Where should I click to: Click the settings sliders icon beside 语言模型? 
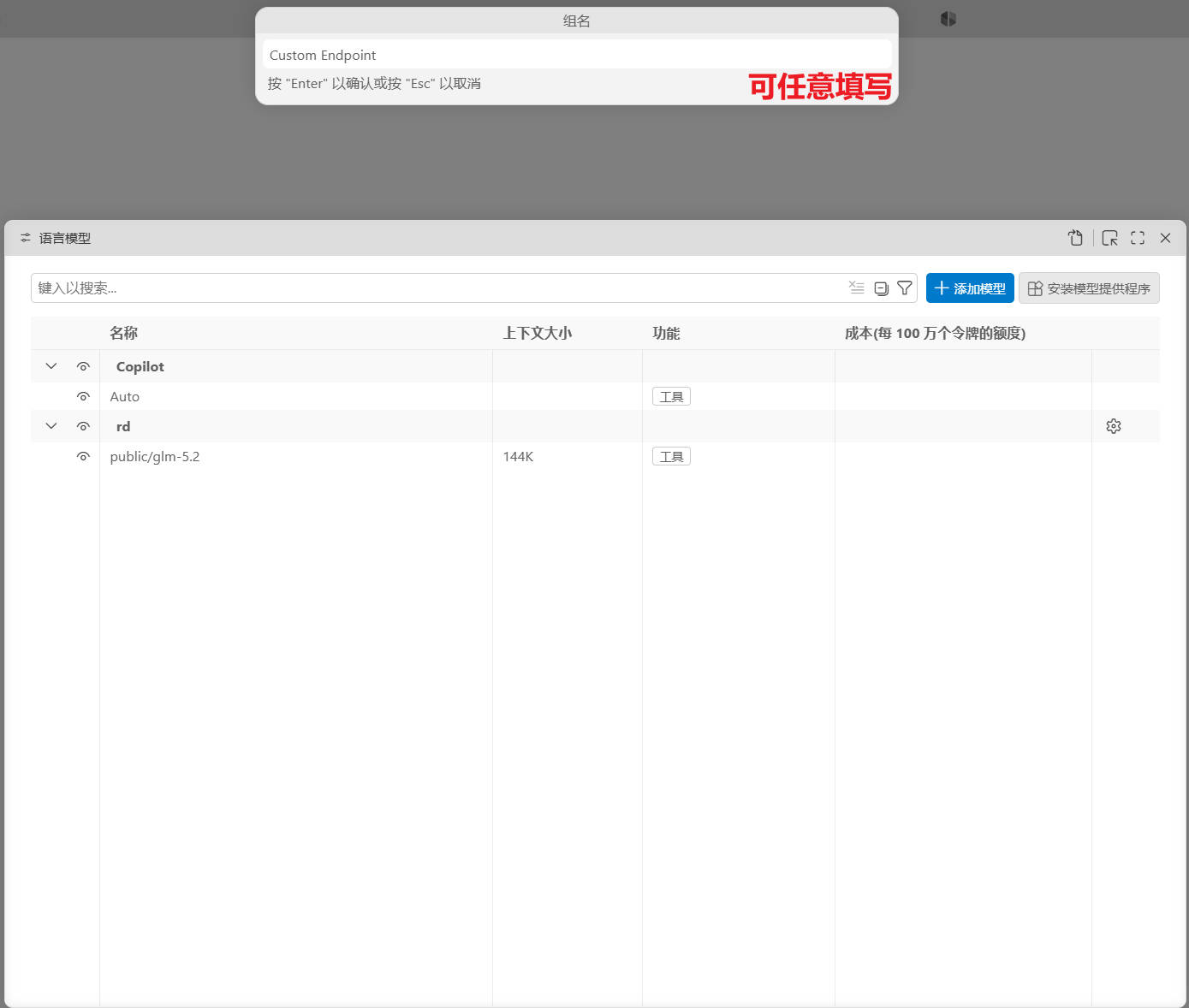click(26, 238)
